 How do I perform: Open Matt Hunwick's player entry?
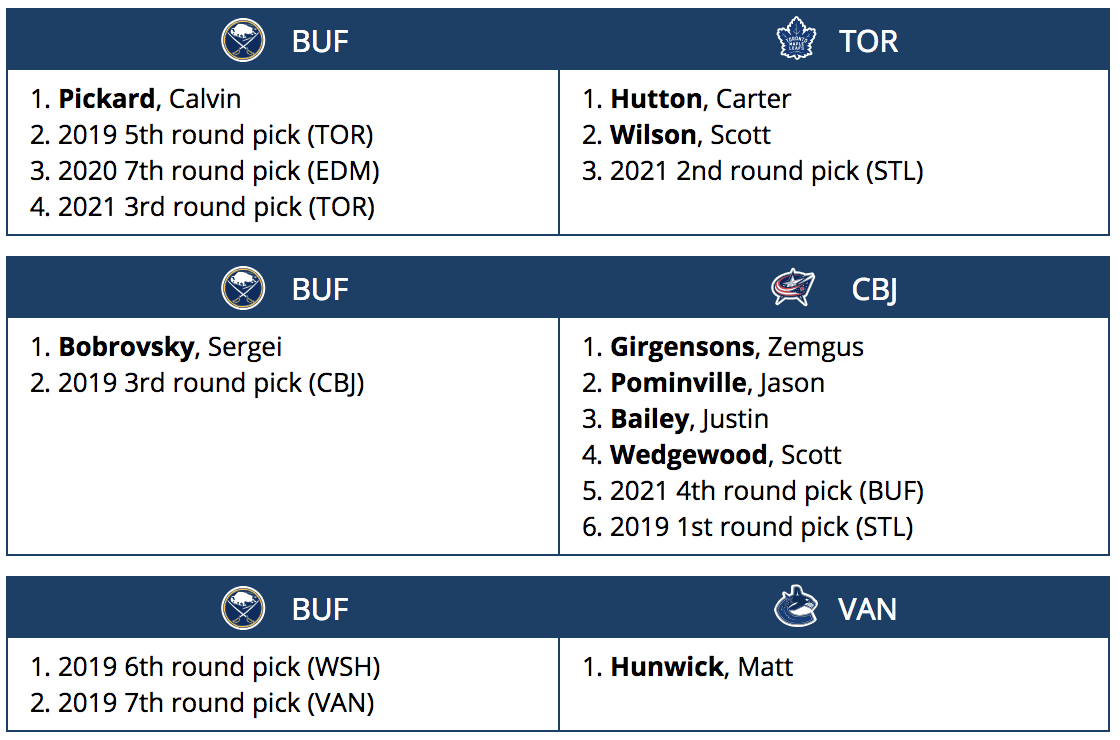coord(701,667)
